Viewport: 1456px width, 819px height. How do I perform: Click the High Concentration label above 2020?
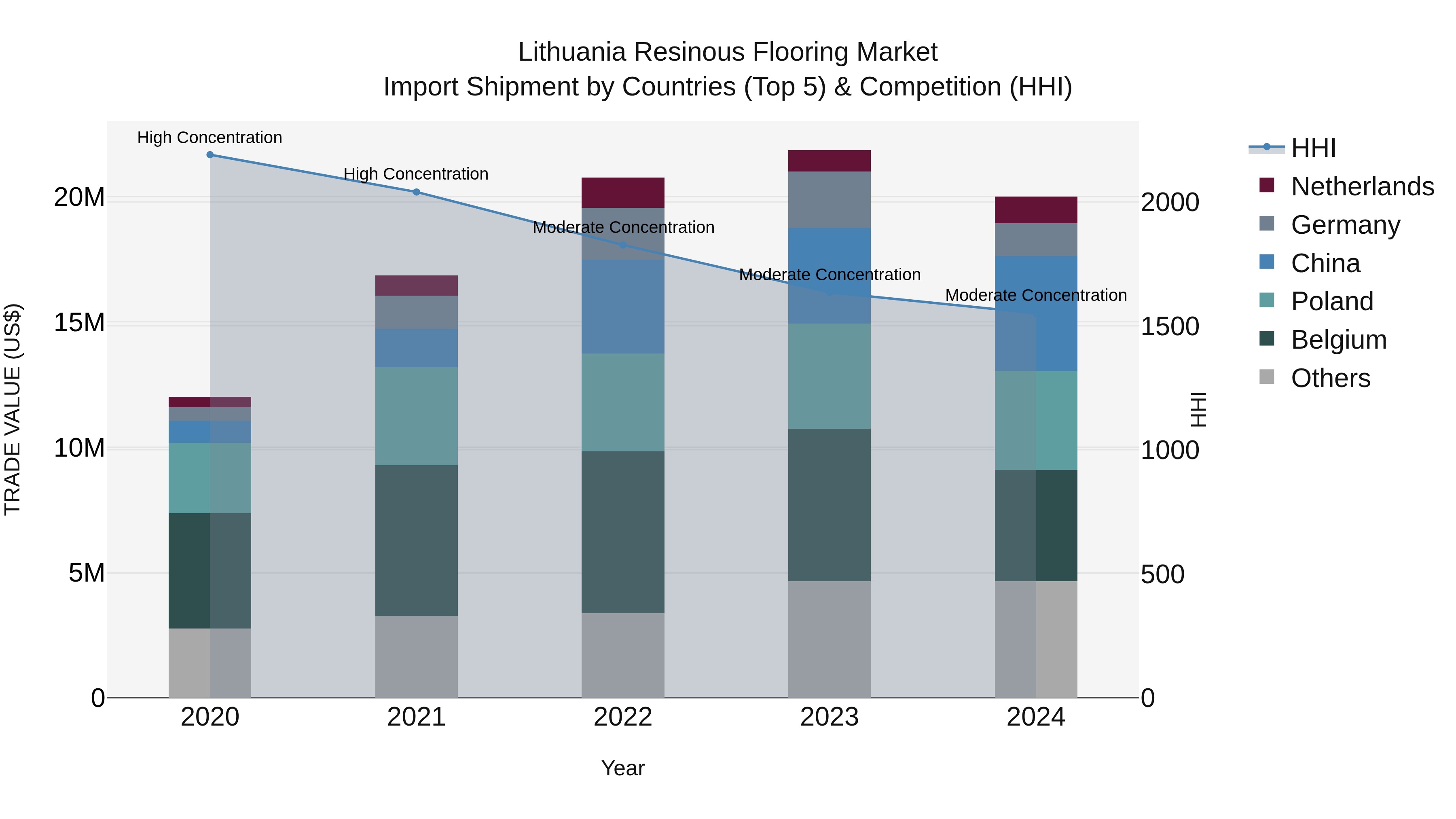click(x=210, y=138)
